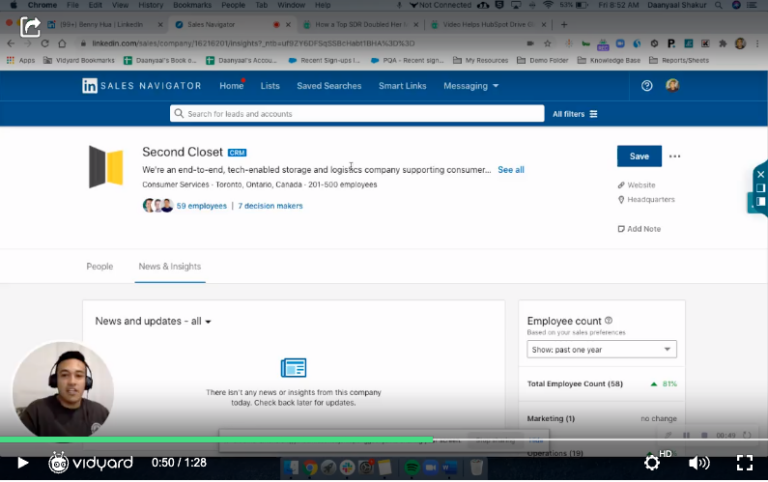768x482 pixels.
Task: Expand the Messaging dropdown
Action: (471, 86)
